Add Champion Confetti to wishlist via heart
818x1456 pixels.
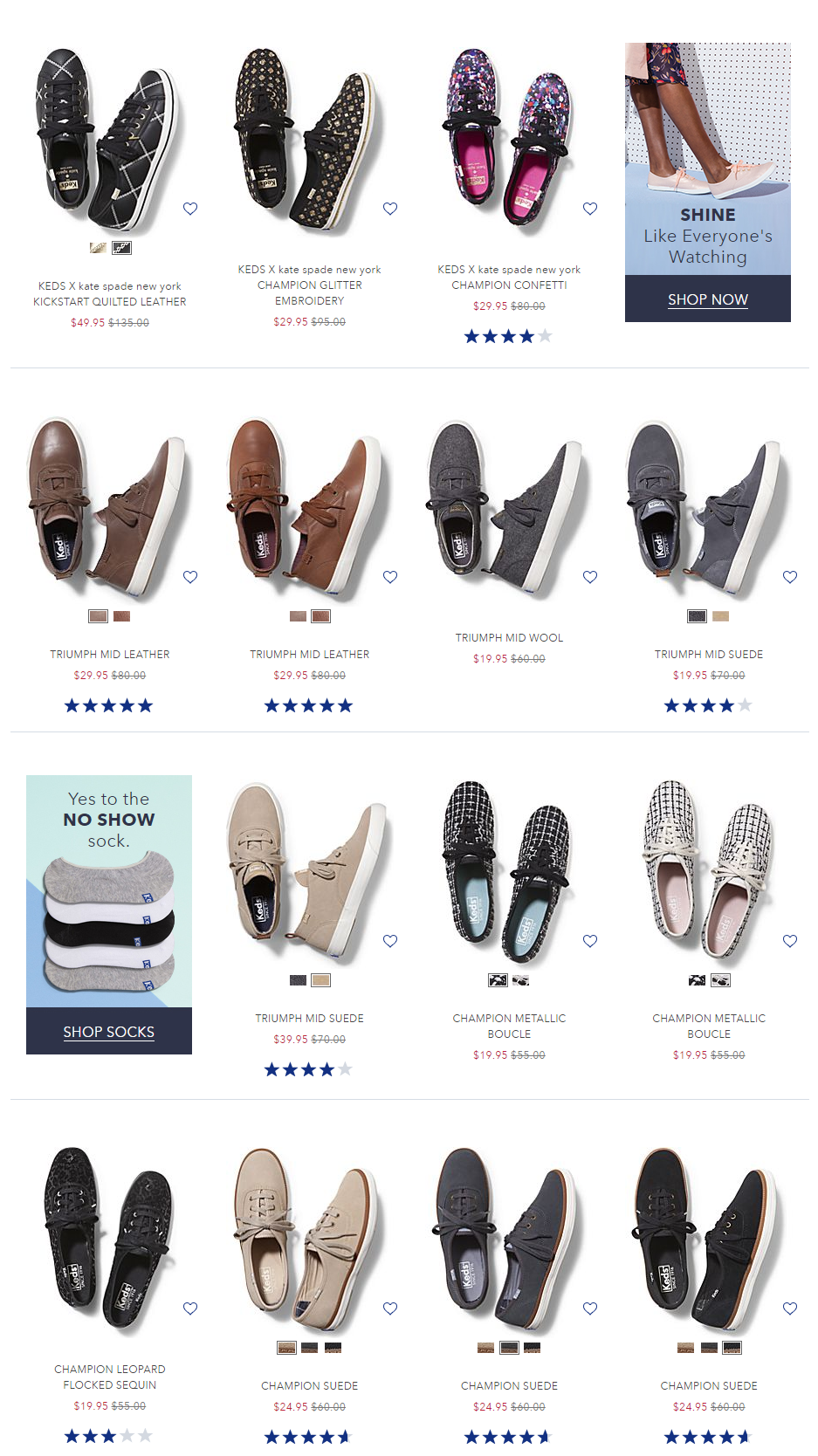(x=590, y=209)
